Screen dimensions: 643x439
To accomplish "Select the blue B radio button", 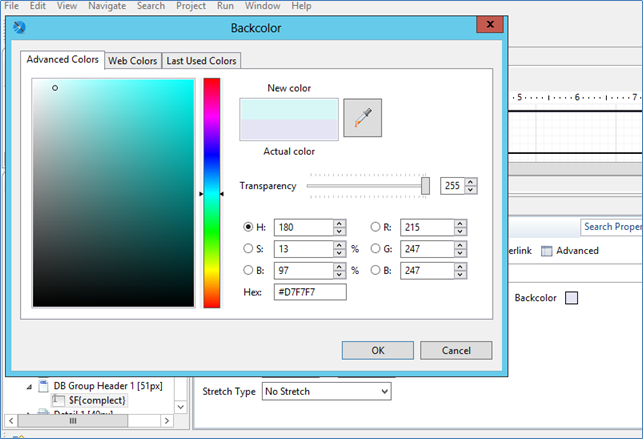I will pyautogui.click(x=375, y=270).
